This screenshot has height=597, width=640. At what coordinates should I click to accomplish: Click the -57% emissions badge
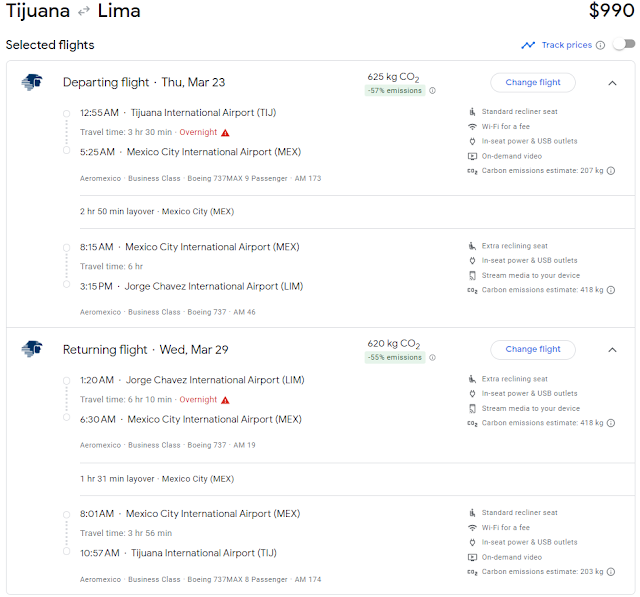coord(395,91)
